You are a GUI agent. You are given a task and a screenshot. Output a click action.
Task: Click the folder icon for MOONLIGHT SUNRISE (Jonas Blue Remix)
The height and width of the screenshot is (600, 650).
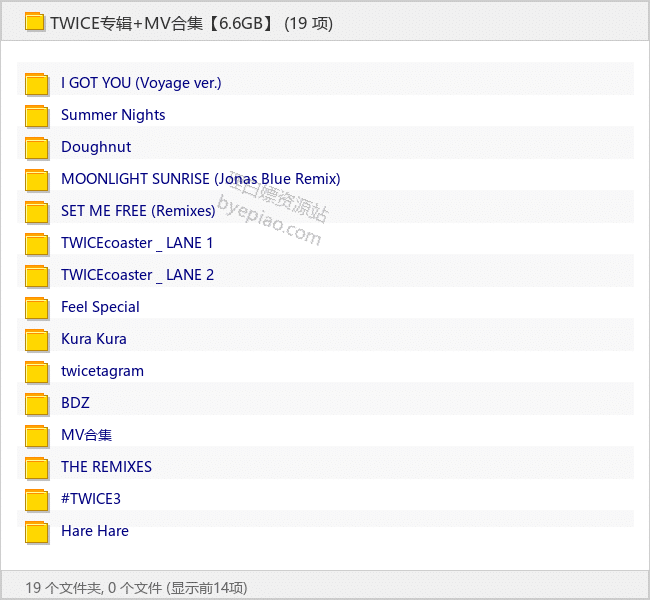[36, 180]
